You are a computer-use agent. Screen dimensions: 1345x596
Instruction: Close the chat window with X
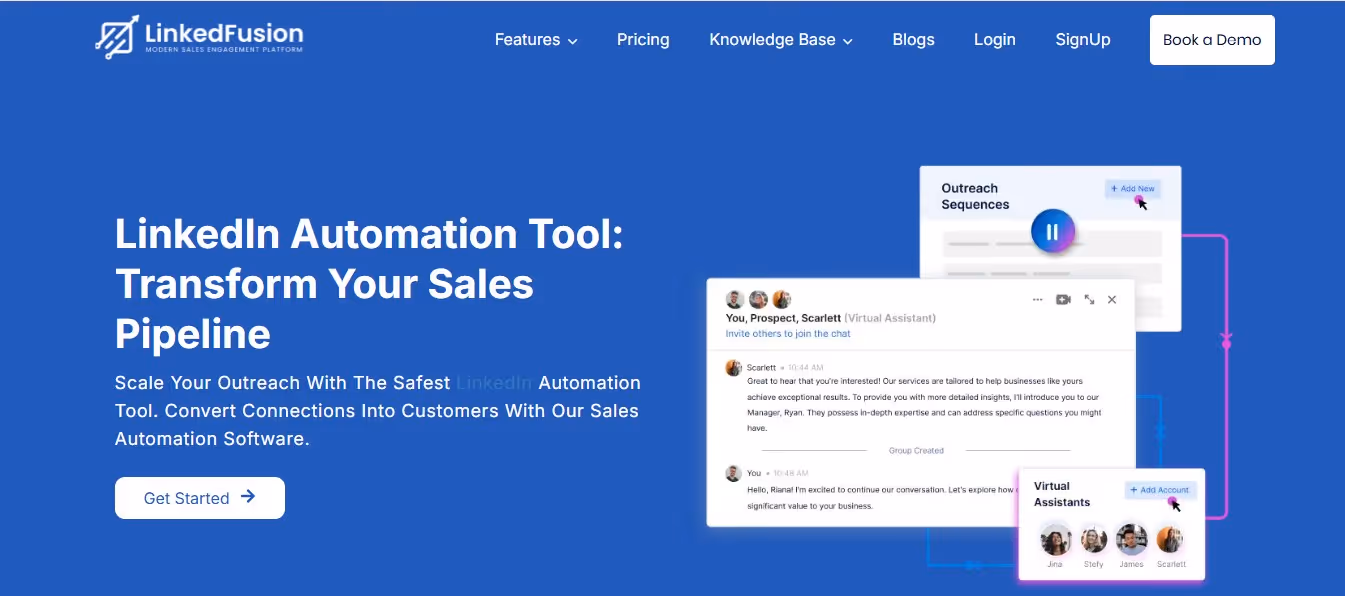(1112, 300)
